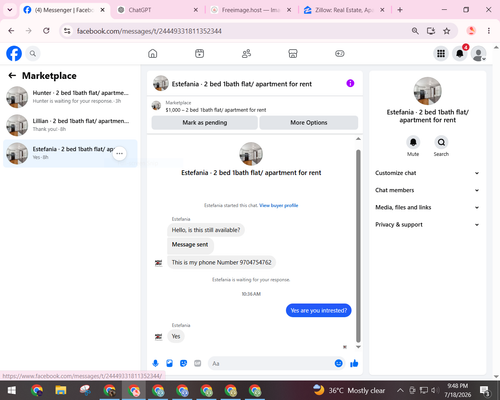Open a new browser tab
The width and height of the screenshot is (500, 400).
[x=400, y=10]
